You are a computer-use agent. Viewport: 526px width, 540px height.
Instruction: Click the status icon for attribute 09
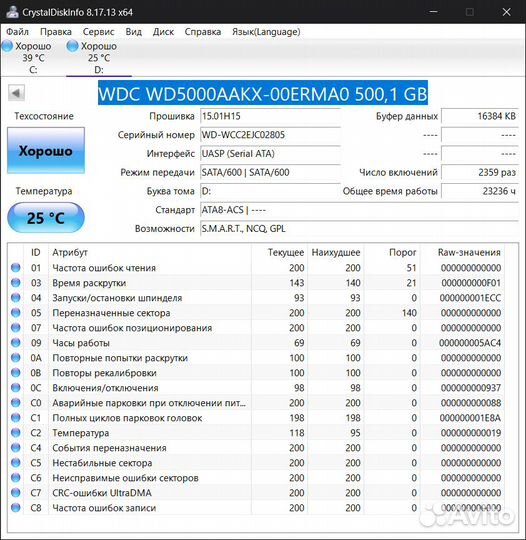[x=16, y=343]
